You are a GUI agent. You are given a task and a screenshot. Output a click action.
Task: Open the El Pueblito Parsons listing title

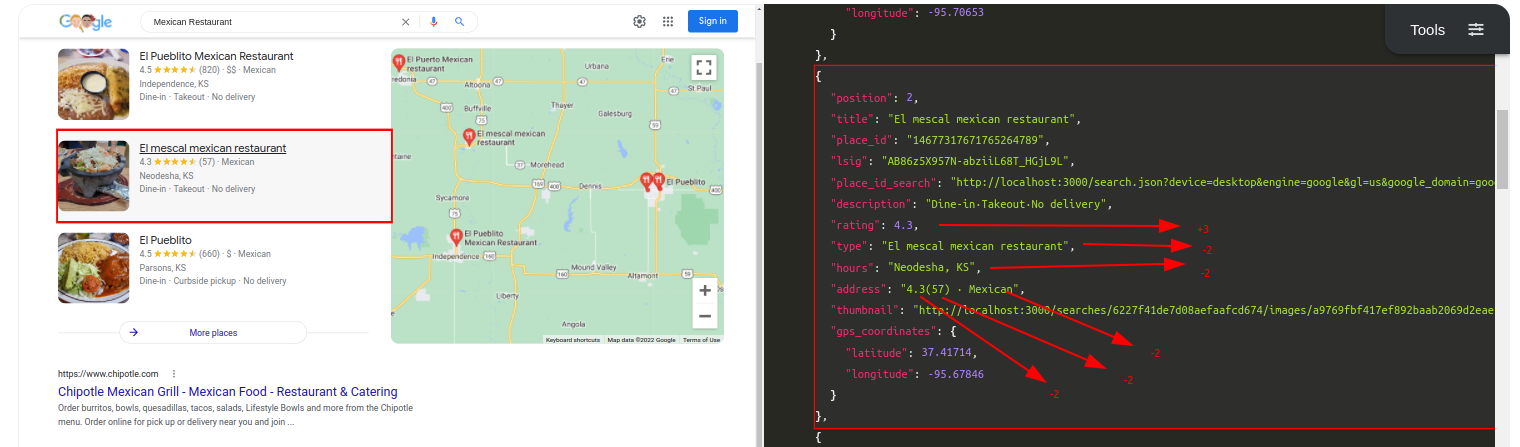[165, 240]
